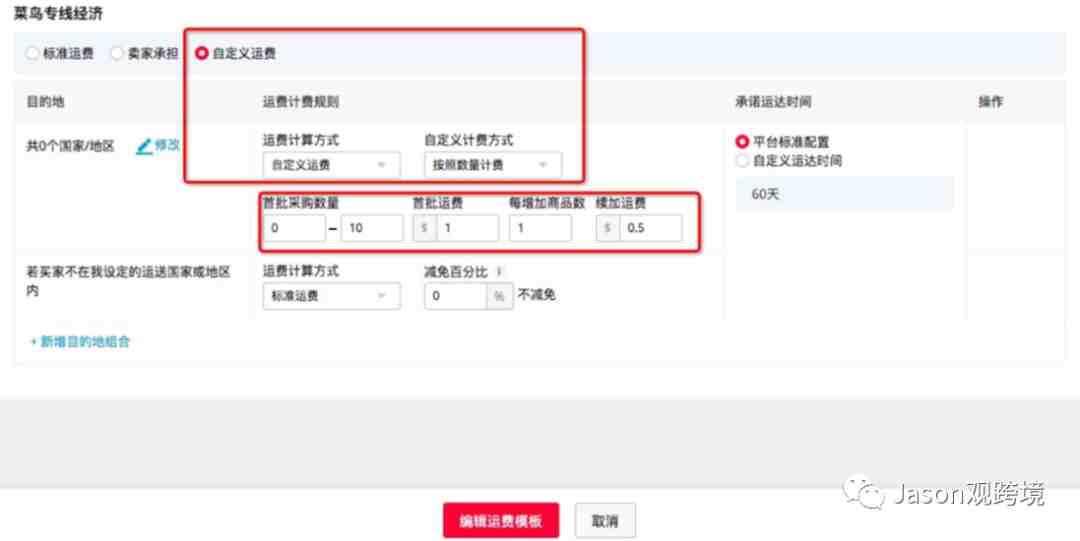
Task: Click the 新增目的地组合 link
Action: pos(80,342)
